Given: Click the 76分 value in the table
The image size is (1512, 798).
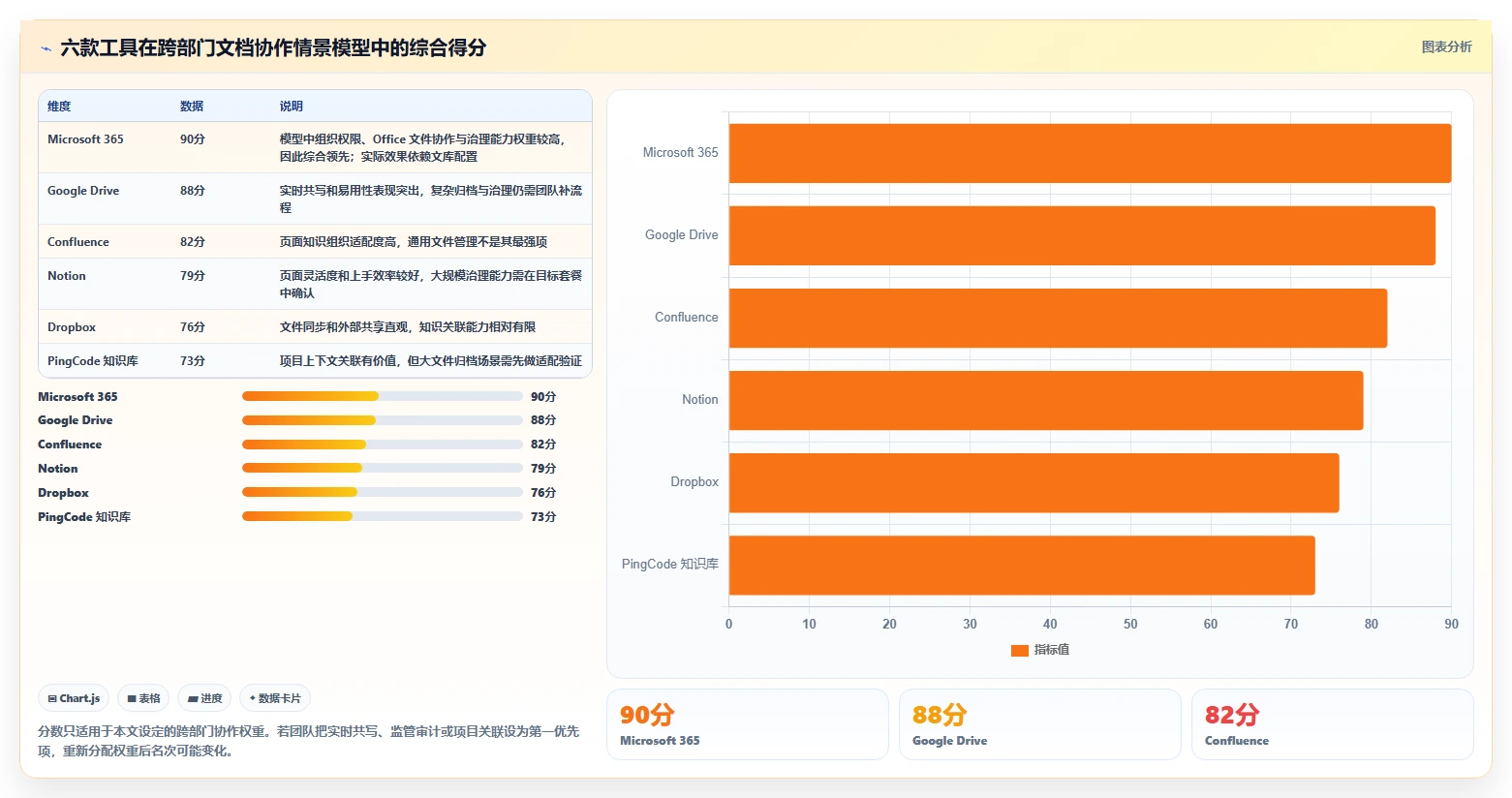Looking at the screenshot, I should tap(193, 327).
